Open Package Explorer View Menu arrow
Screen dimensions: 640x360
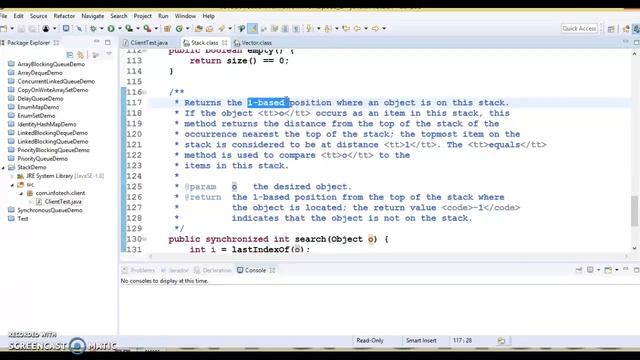point(109,54)
